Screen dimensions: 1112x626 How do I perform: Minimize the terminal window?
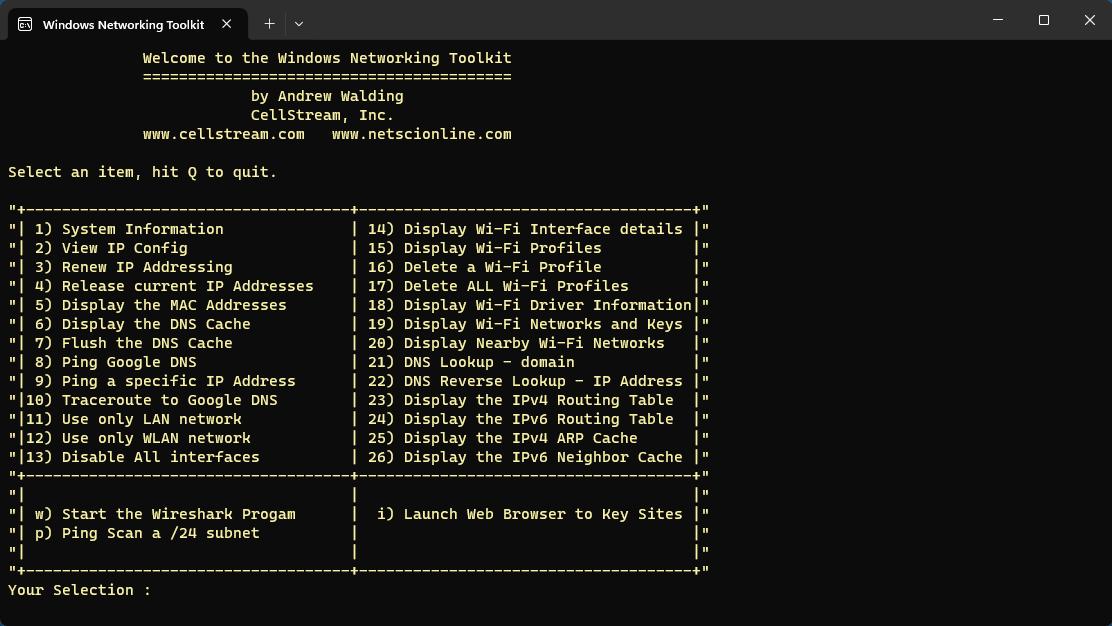997,20
